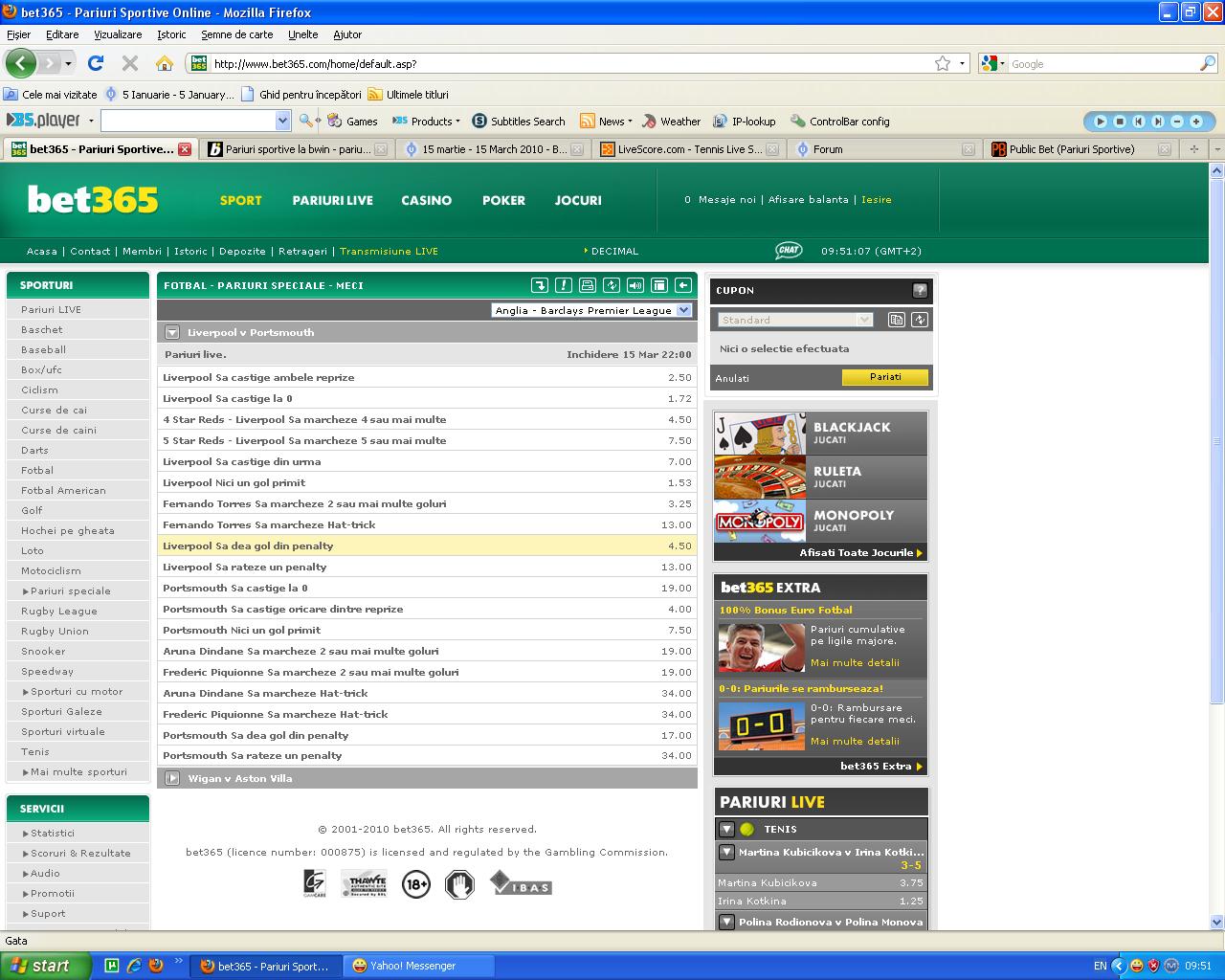Expand the Wigan v Aston Villa section
This screenshot has width=1225, height=980.
[172, 778]
